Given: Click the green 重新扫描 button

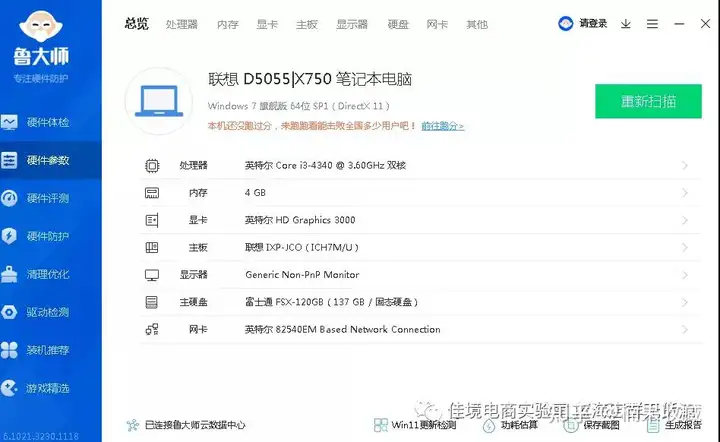Looking at the screenshot, I should 648,101.
